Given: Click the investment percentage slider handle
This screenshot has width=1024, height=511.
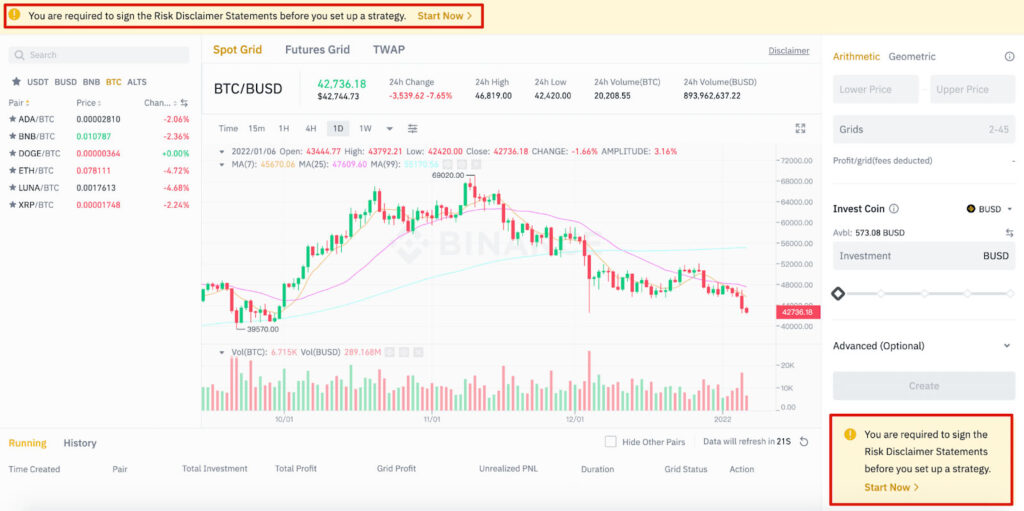Looking at the screenshot, I should (x=838, y=294).
